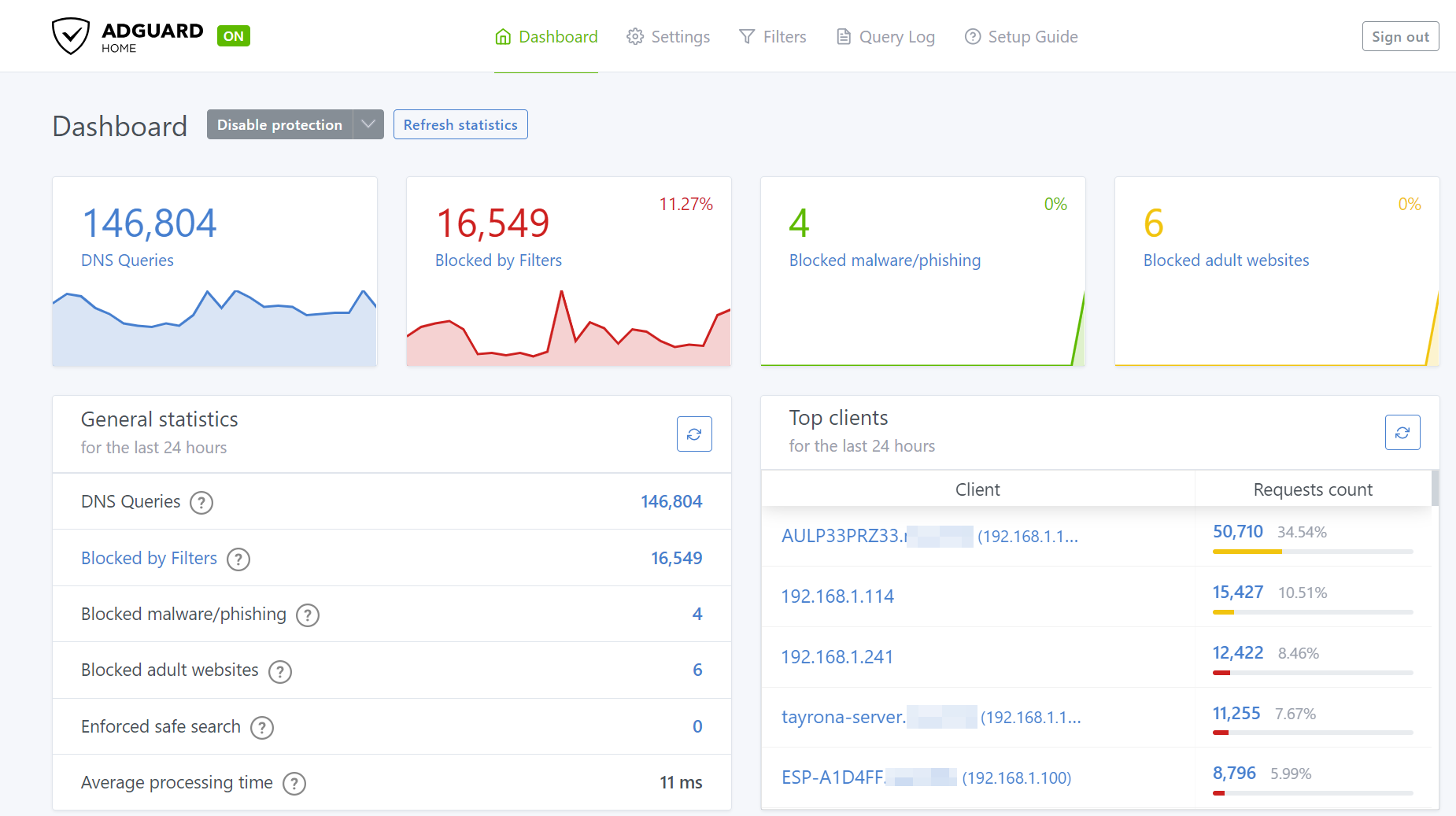Click question mark beside Blocked adult websites
Screen dimensions: 1456x816
tap(280, 671)
